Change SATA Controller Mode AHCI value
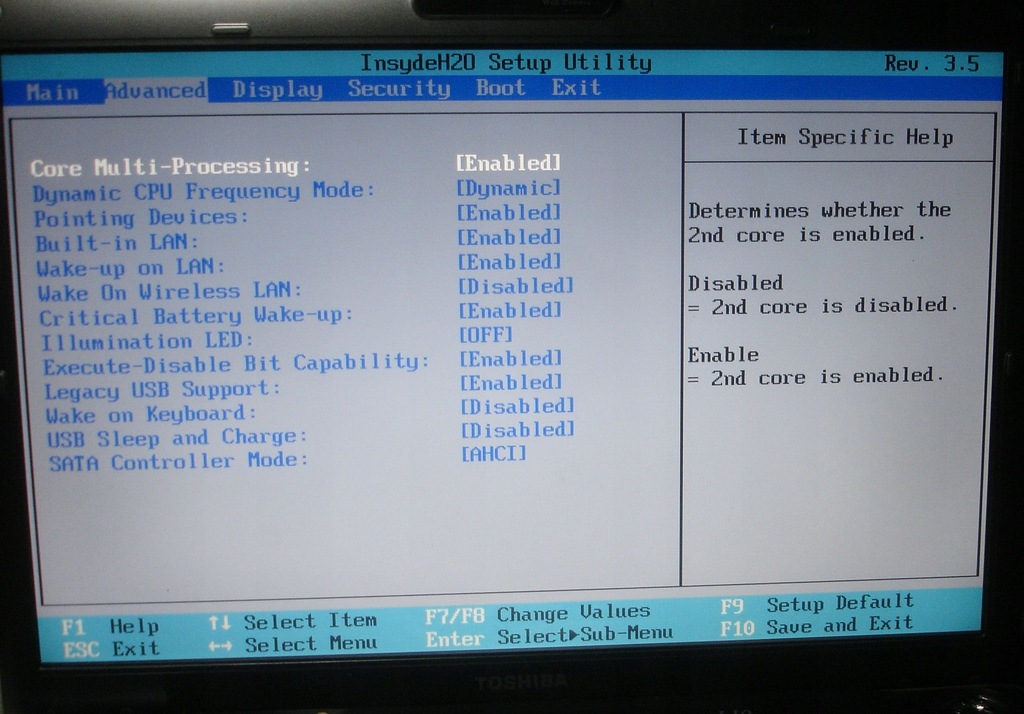This screenshot has height=714, width=1024. coord(493,454)
